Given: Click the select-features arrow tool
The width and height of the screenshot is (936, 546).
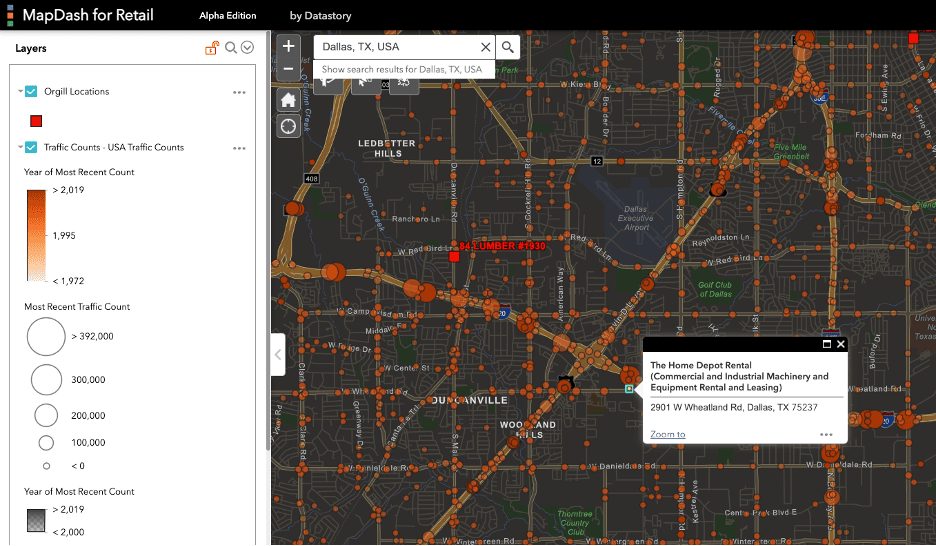Looking at the screenshot, I should point(365,84).
